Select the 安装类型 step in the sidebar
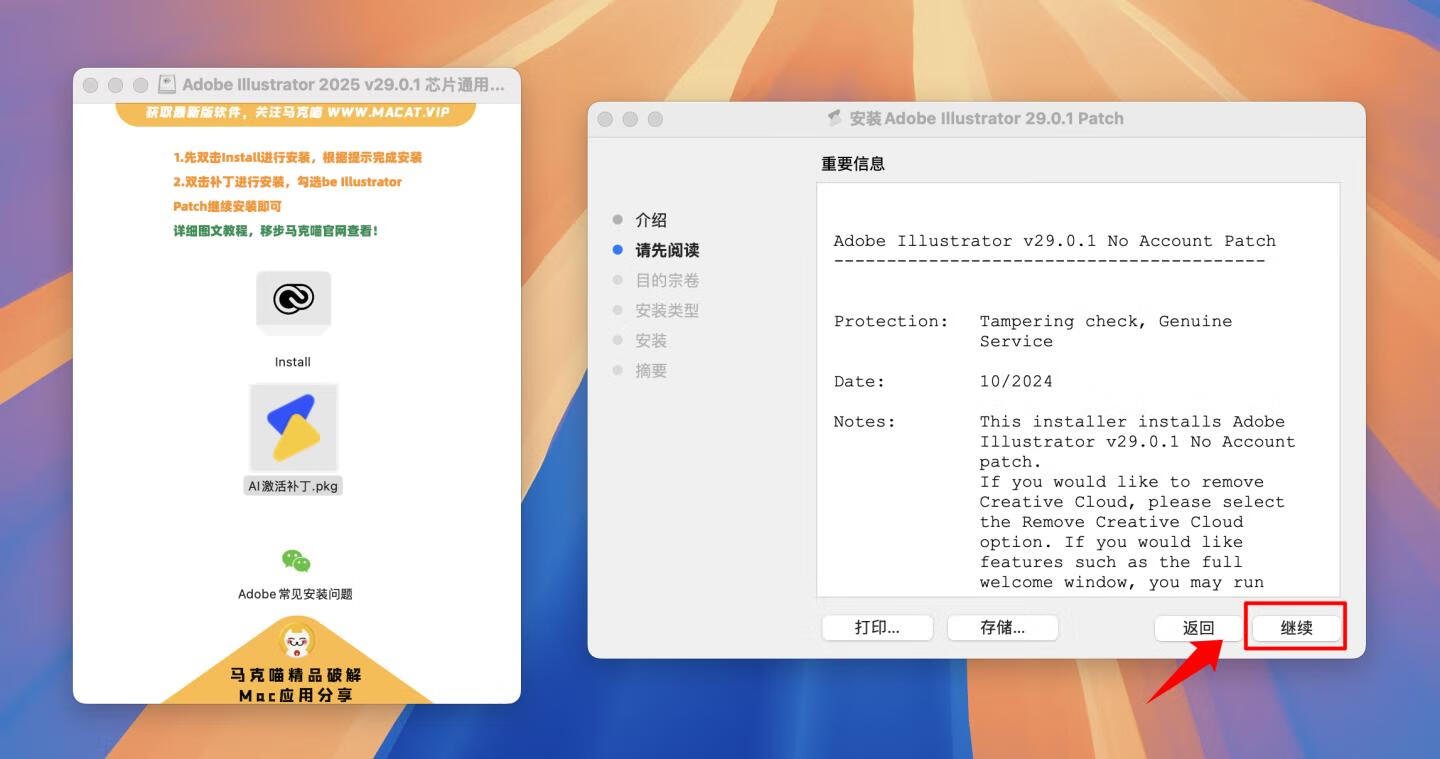The image size is (1440, 759). pos(667,310)
